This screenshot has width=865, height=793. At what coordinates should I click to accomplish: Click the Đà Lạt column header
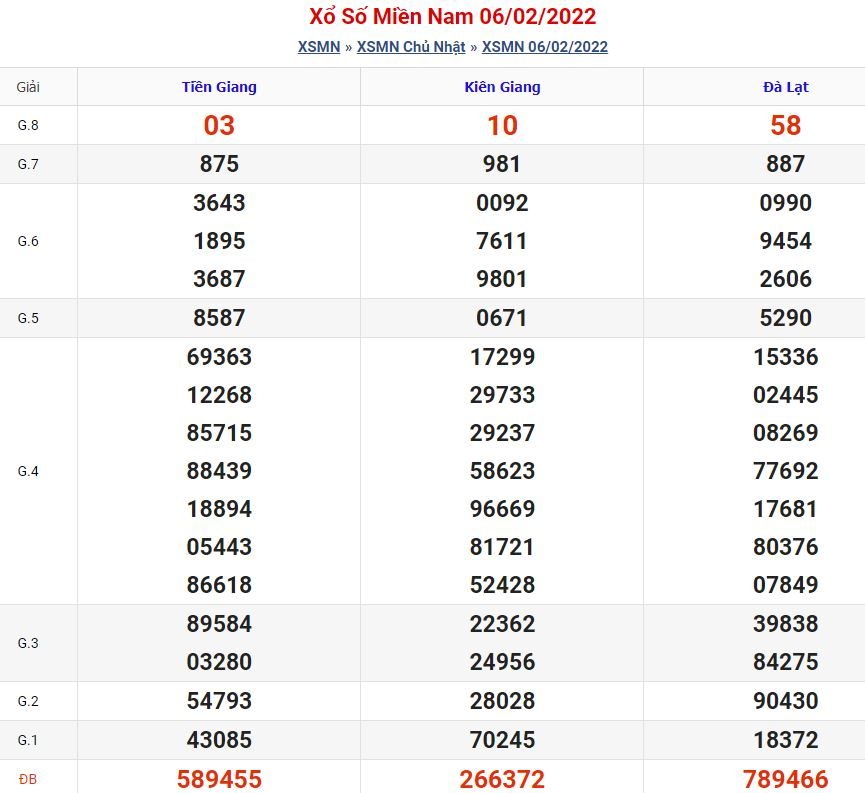(785, 87)
